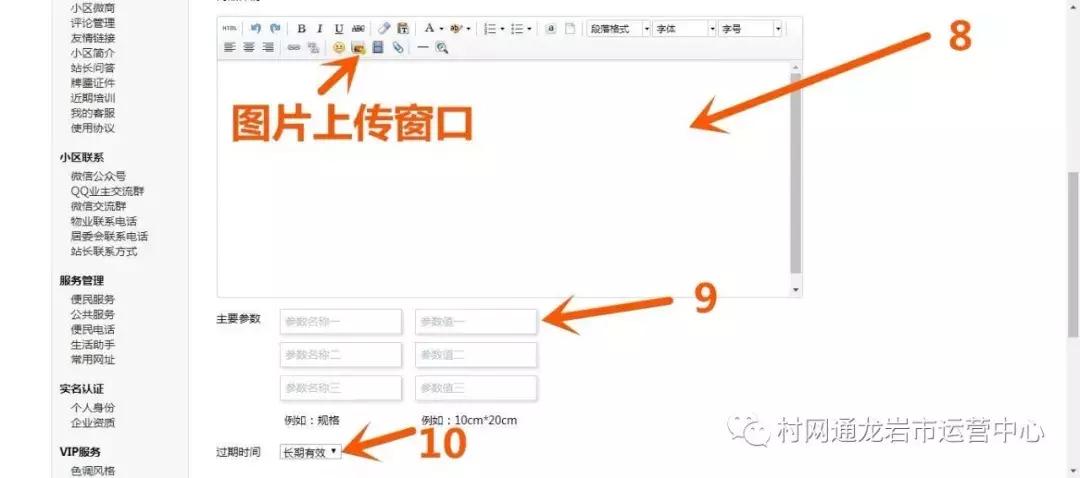This screenshot has width=1080, height=478.
Task: Open the ordered list style dropdown arrow
Action: click(x=502, y=29)
